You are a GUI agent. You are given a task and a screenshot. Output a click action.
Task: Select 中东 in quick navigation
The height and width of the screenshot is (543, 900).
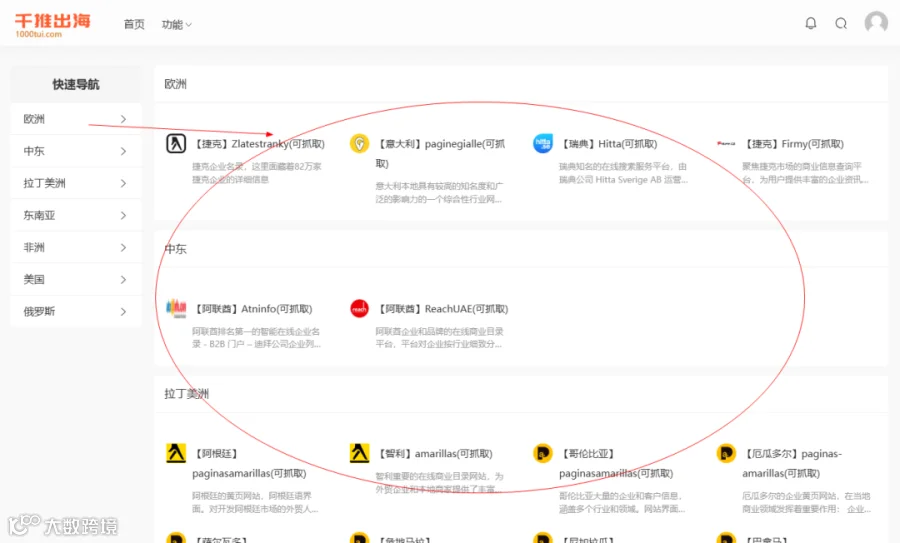point(76,151)
